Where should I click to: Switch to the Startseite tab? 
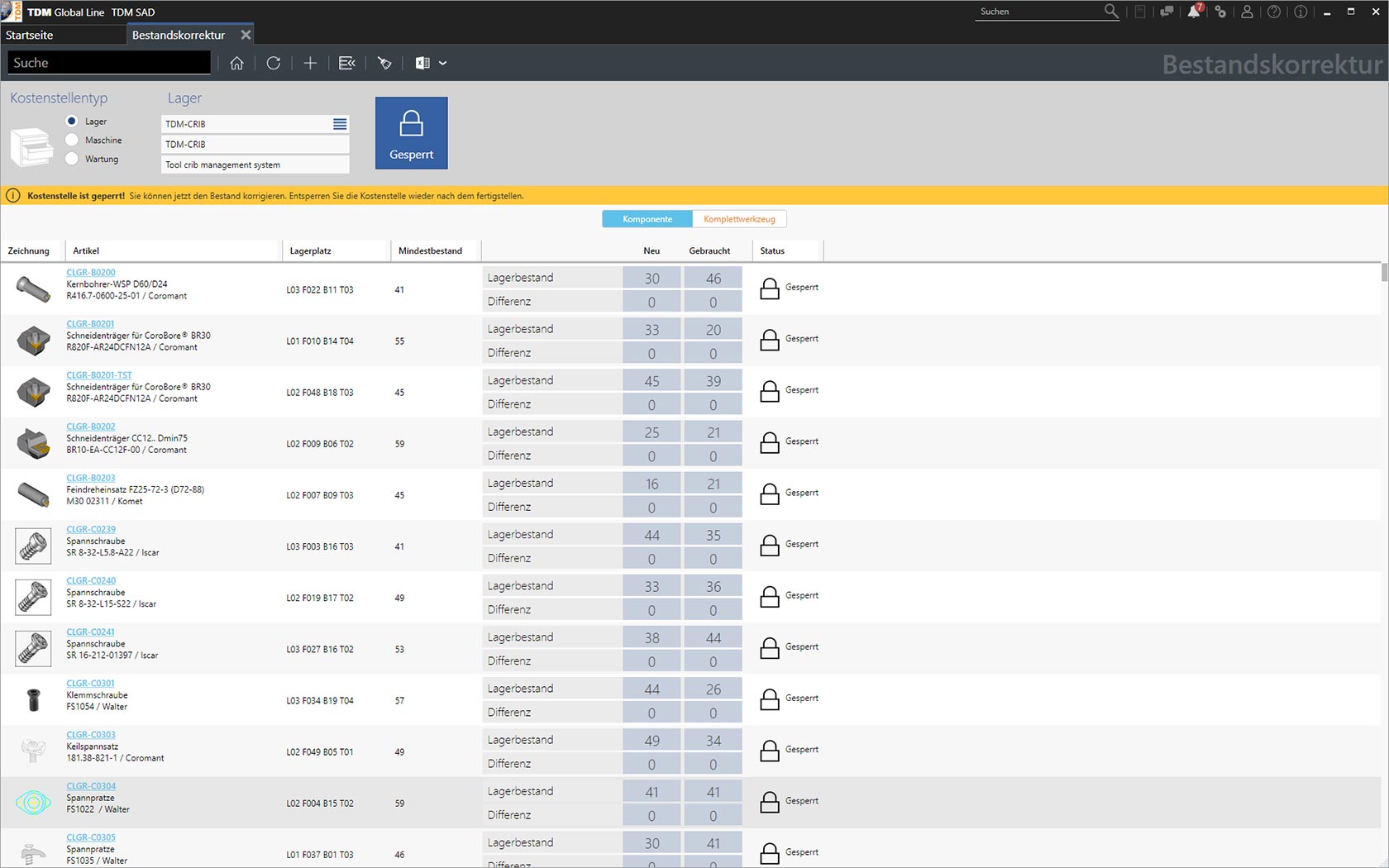30,35
